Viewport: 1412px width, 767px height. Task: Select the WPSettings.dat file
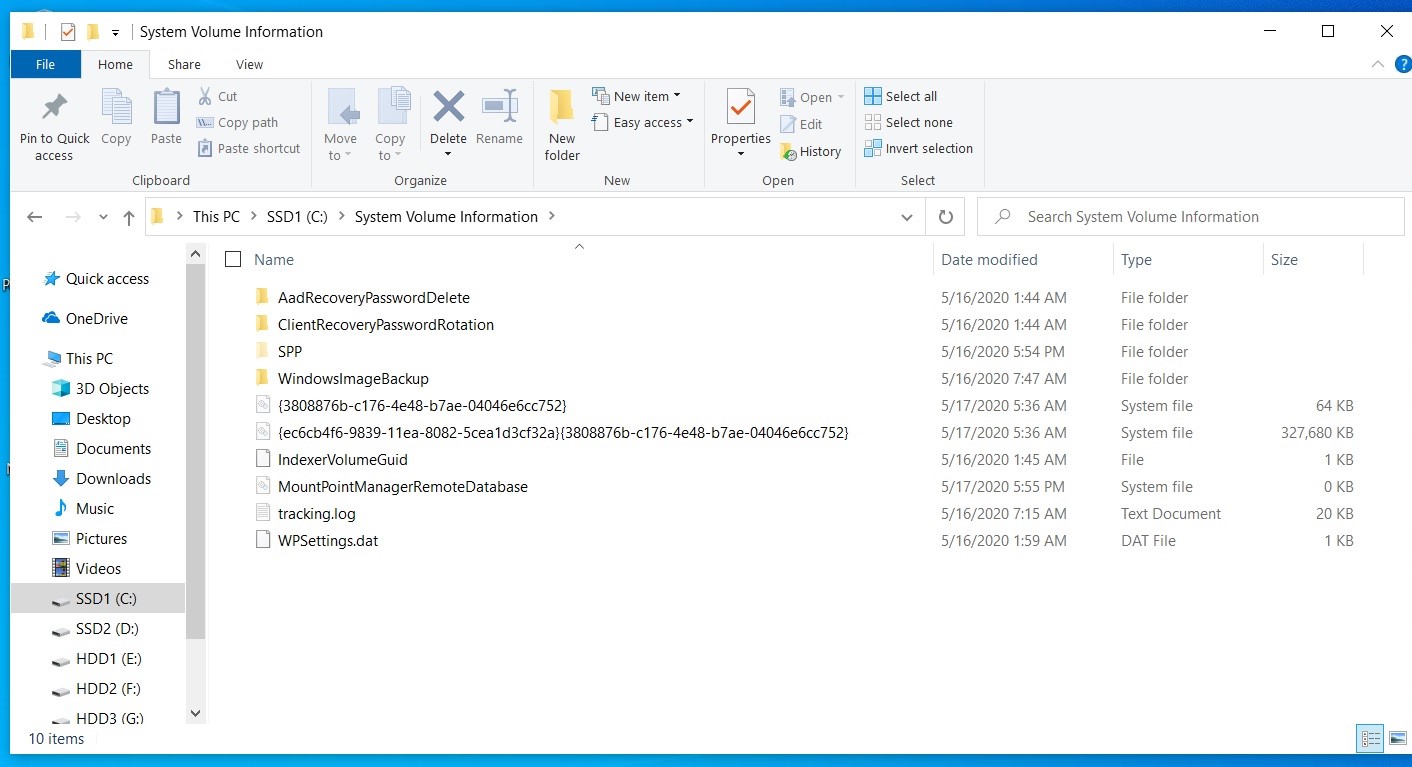pyautogui.click(x=328, y=540)
